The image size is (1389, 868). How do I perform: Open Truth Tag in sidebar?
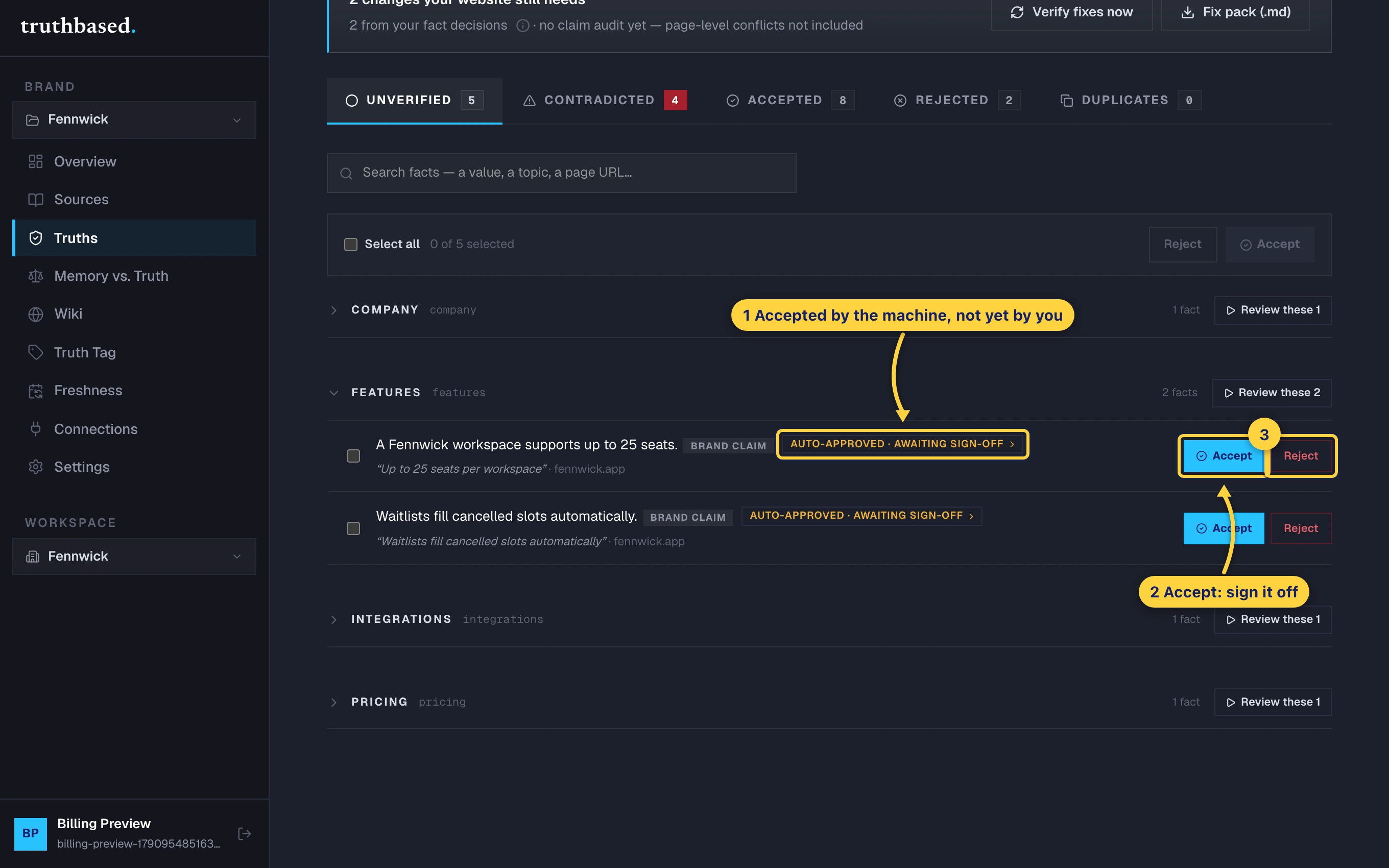[134, 352]
